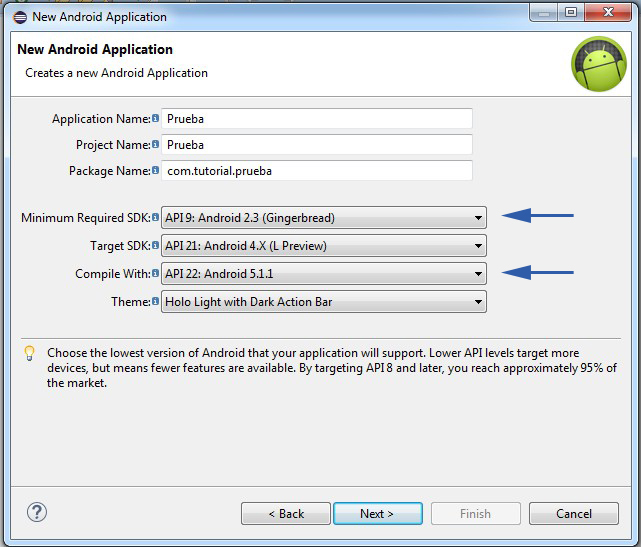This screenshot has height=547, width=641.
Task: Click the Package Name info icon
Action: click(155, 170)
